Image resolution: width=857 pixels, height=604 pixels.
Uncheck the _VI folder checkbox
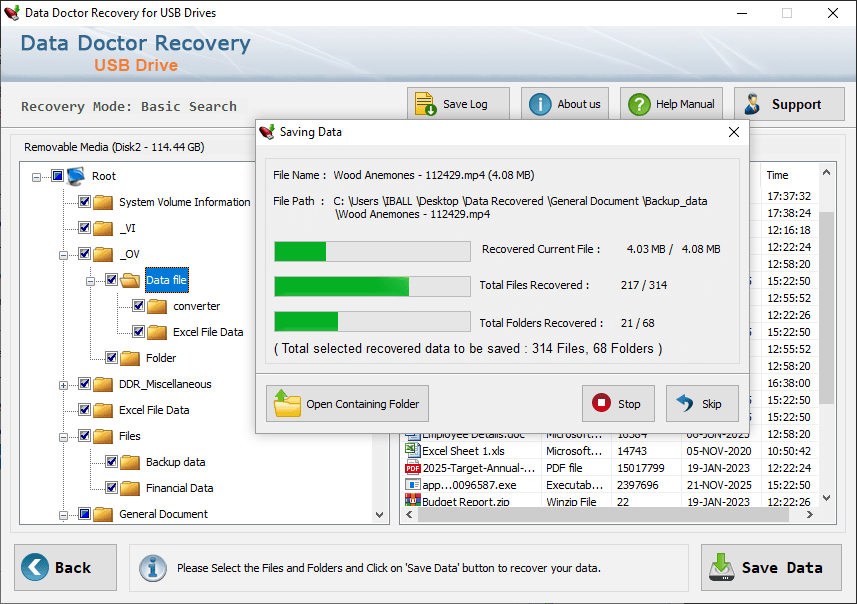pos(84,227)
